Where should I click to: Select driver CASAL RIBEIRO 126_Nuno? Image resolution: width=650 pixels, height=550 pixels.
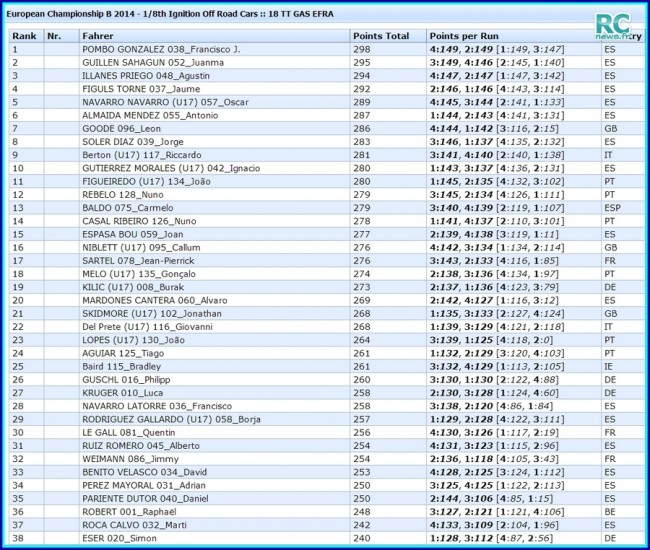coord(139,221)
